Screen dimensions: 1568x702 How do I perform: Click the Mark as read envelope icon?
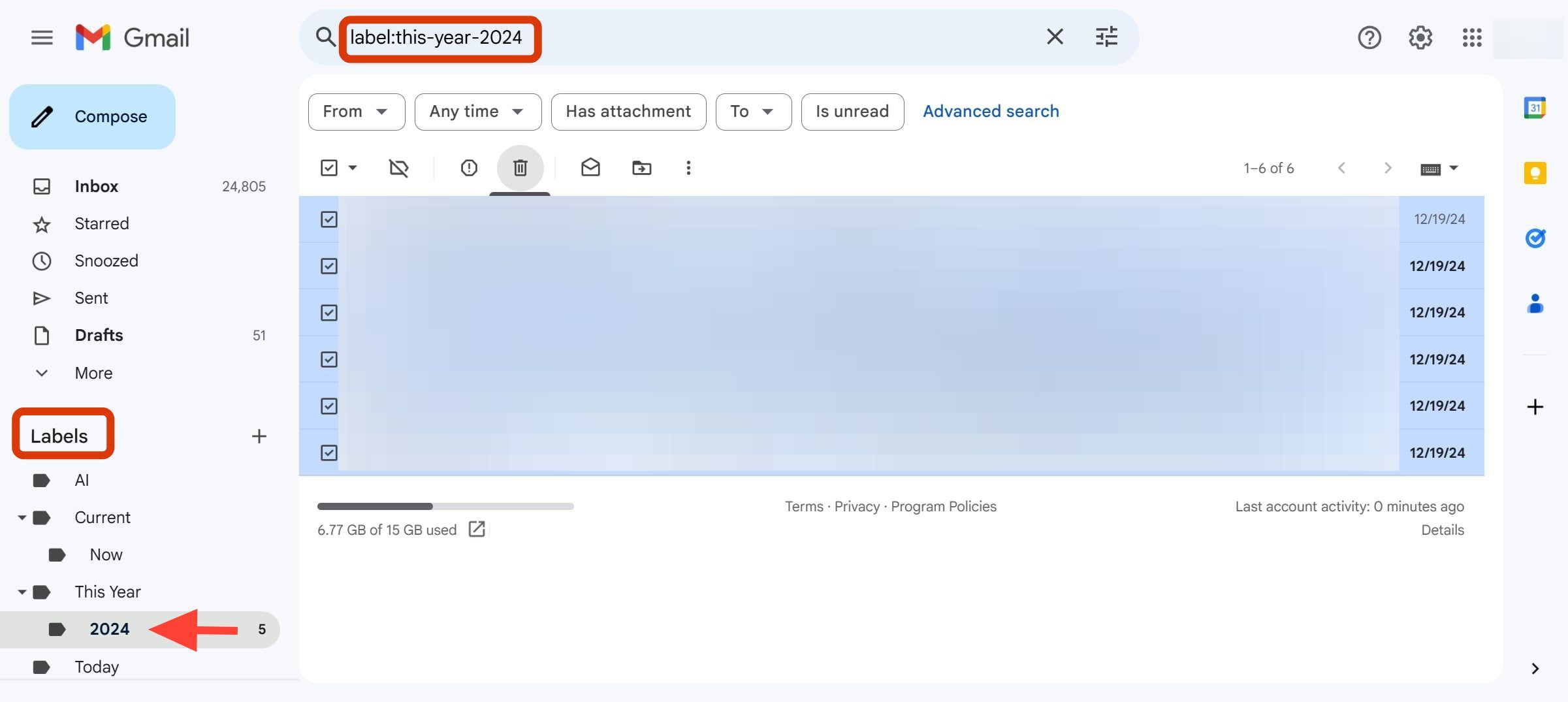coord(590,168)
